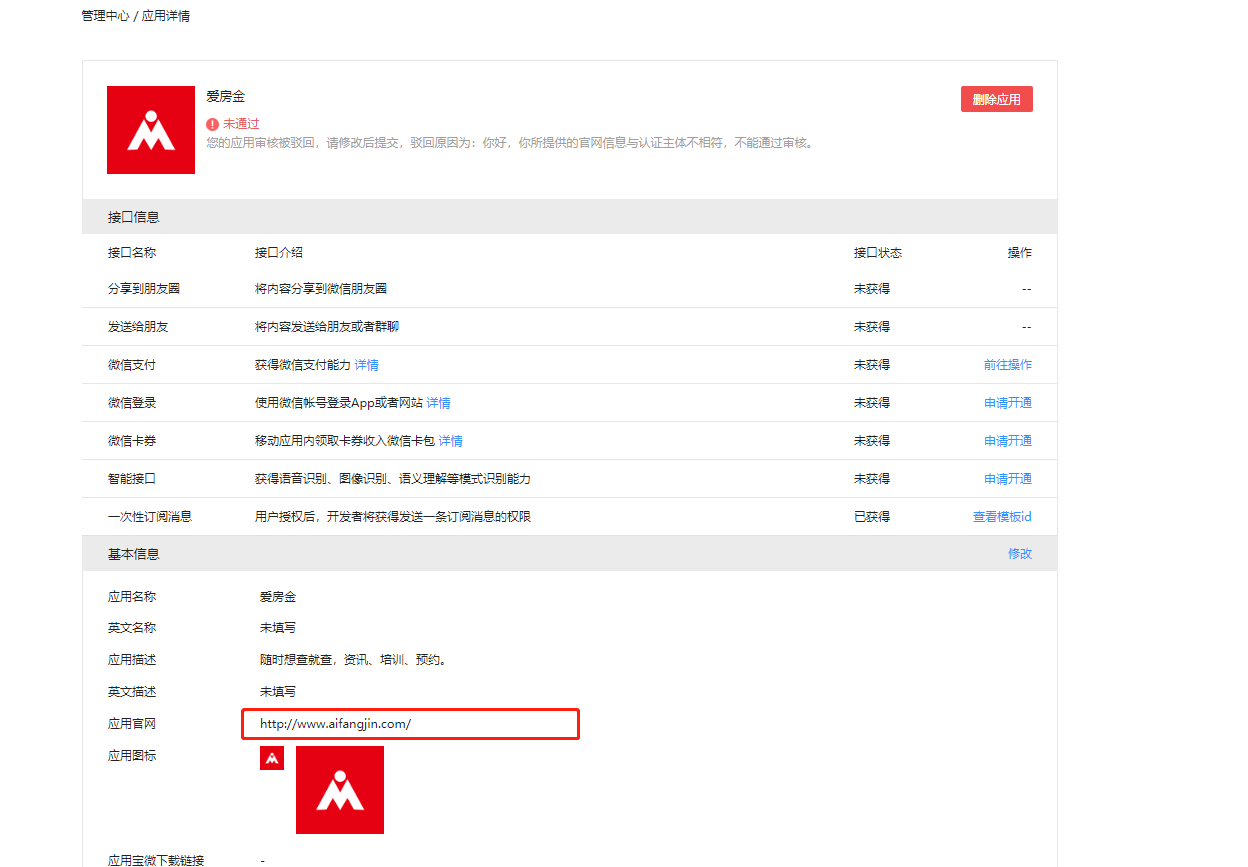The height and width of the screenshot is (867, 1248).
Task: Click the 智能接口 interface name
Action: point(132,479)
